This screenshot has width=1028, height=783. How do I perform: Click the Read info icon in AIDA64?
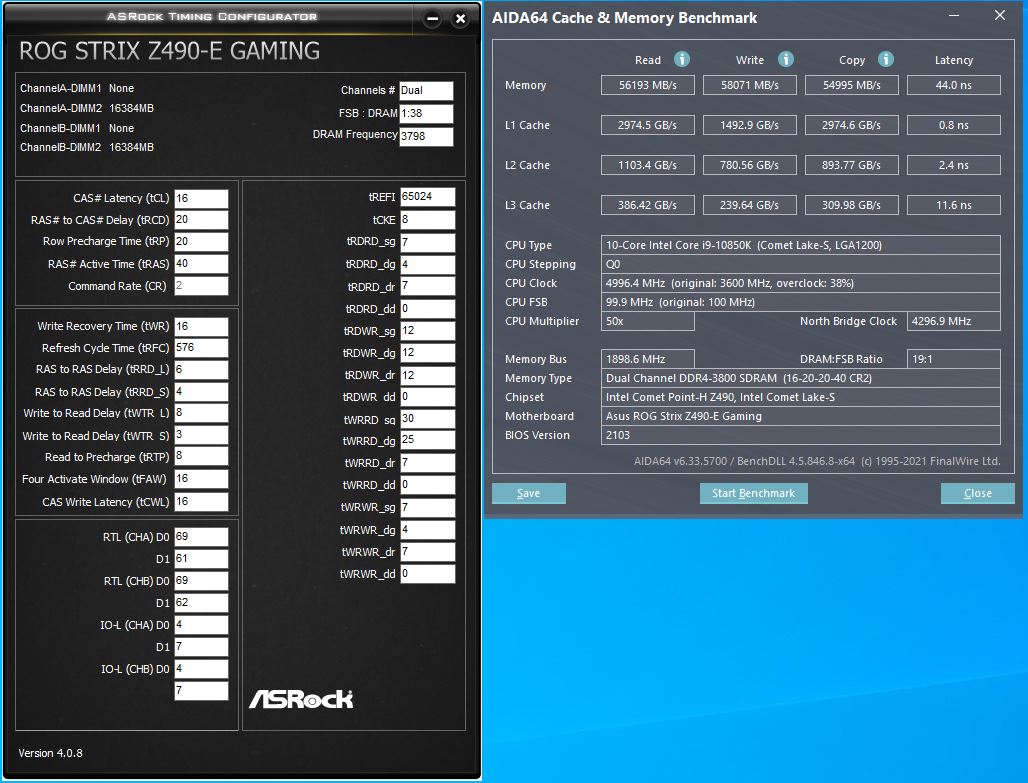coord(682,60)
